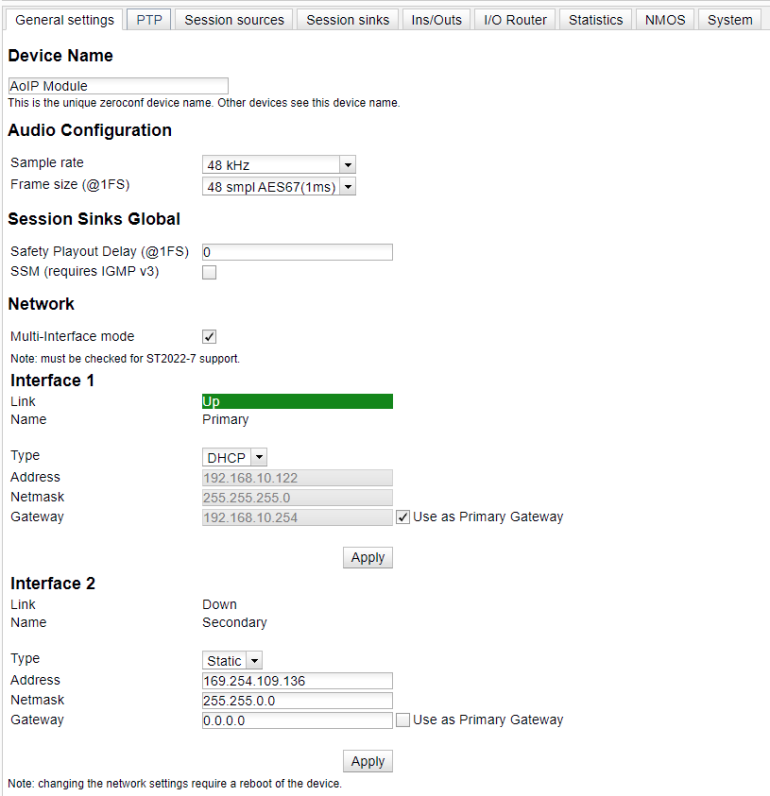Click the ST2022-7 support note
770x796 pixels.
[125, 359]
